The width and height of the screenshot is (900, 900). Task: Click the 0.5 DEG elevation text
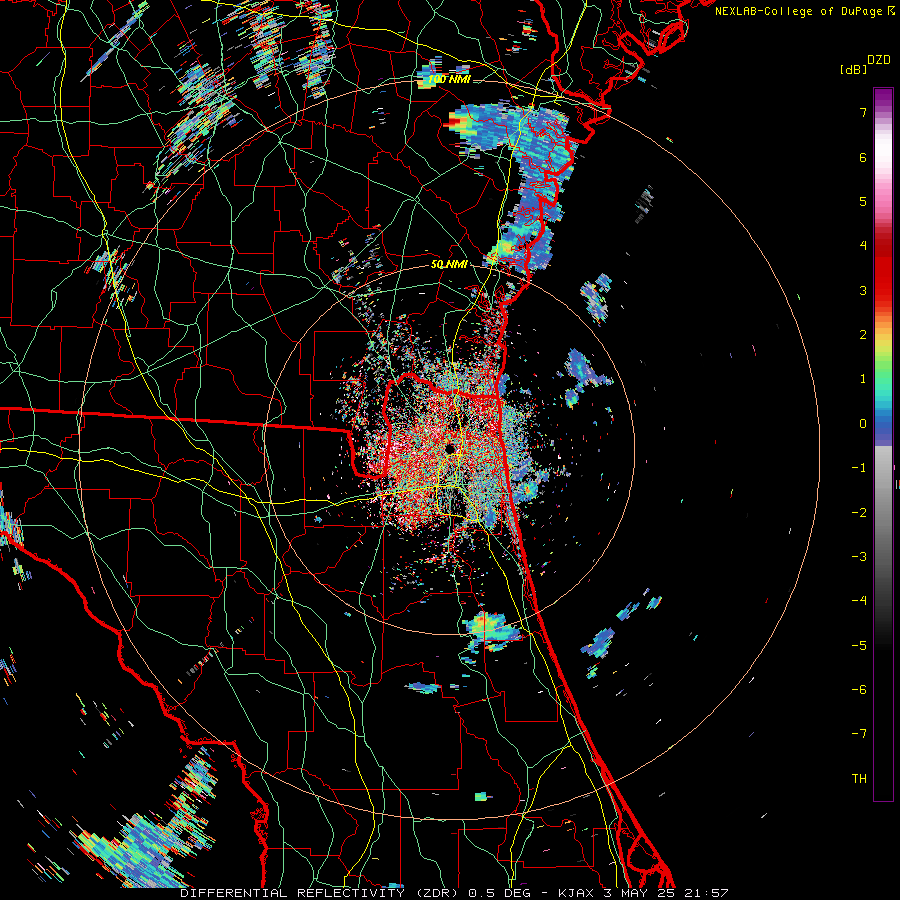tap(499, 893)
